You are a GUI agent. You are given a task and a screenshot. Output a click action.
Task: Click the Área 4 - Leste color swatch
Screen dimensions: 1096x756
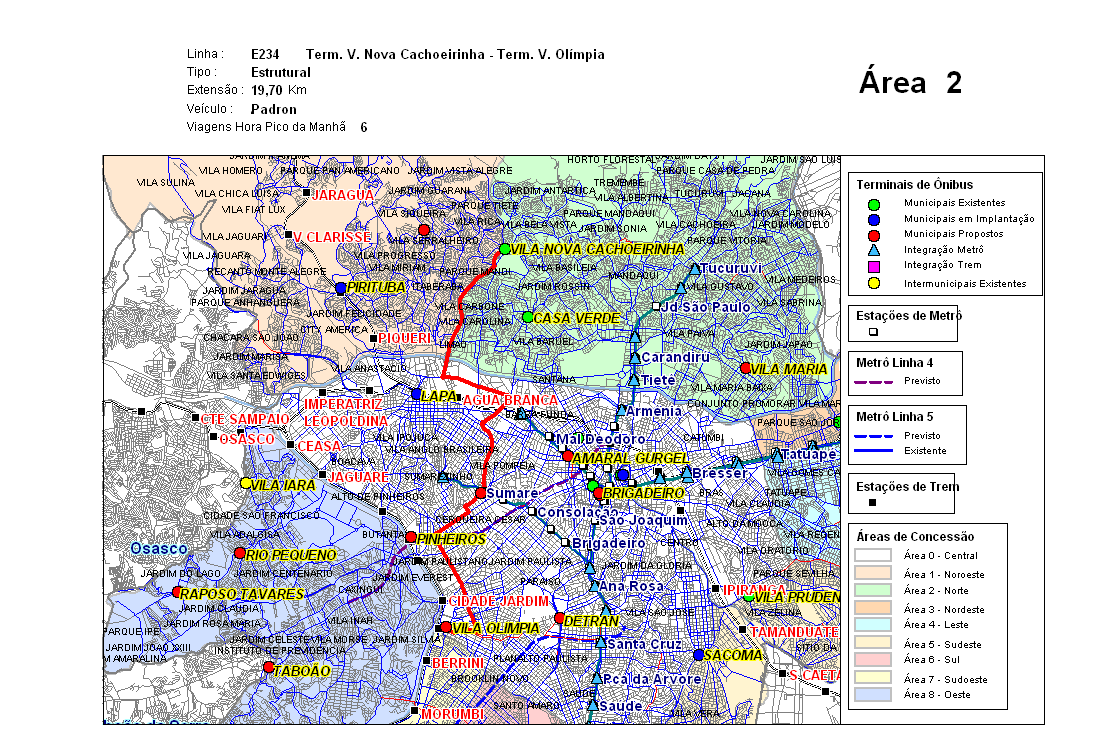click(x=872, y=625)
